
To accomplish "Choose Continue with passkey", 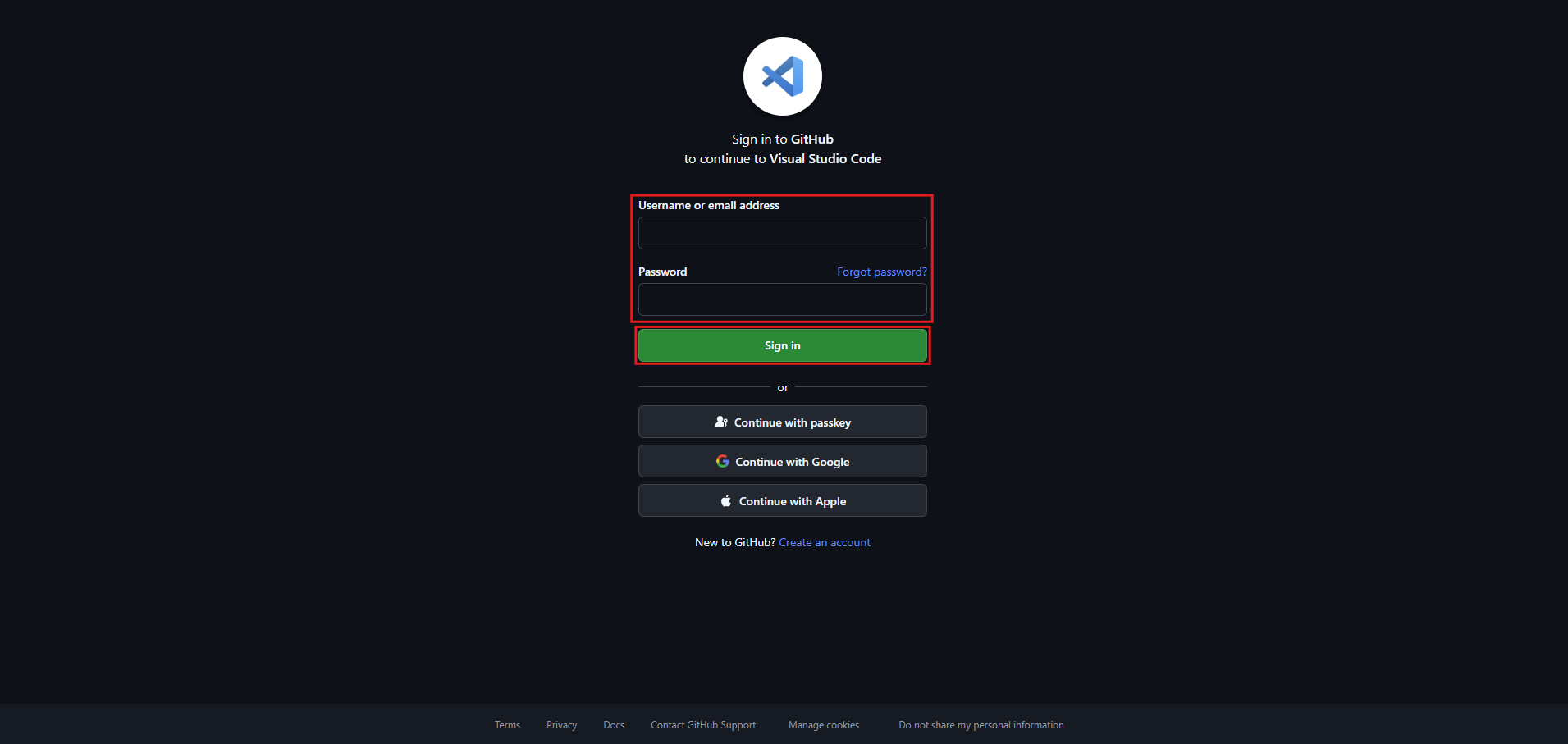I will point(782,422).
